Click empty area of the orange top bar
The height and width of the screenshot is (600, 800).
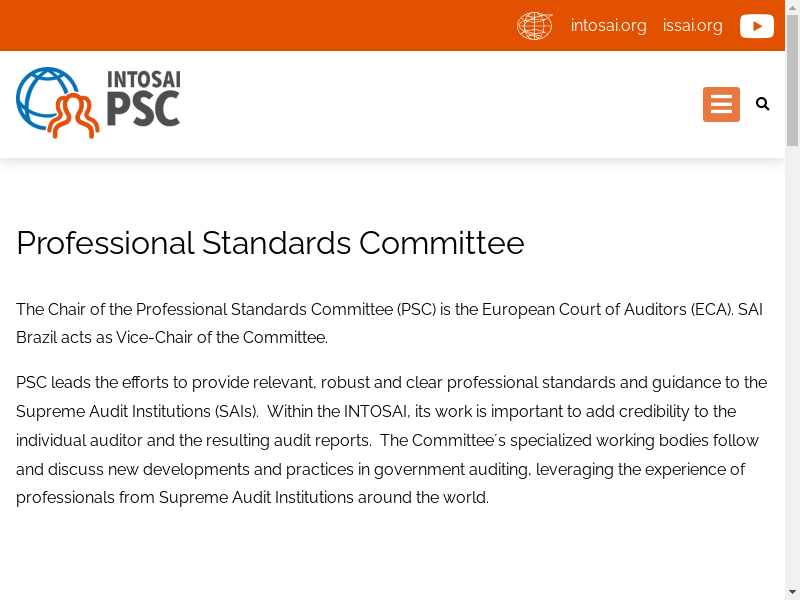pos(255,26)
